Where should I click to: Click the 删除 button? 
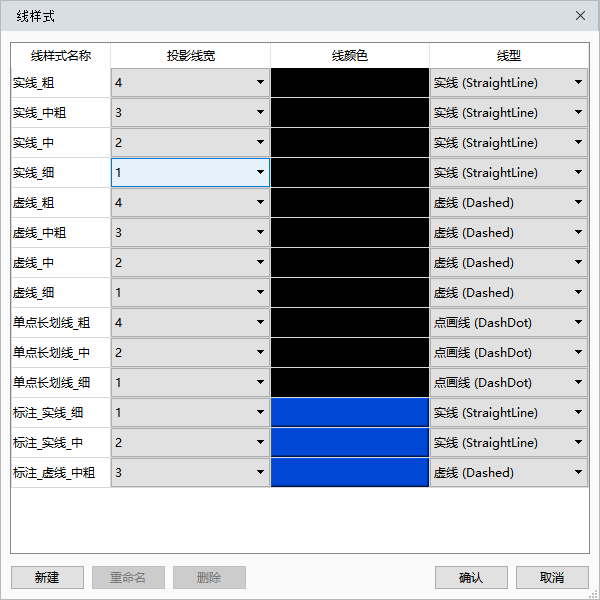click(209, 577)
